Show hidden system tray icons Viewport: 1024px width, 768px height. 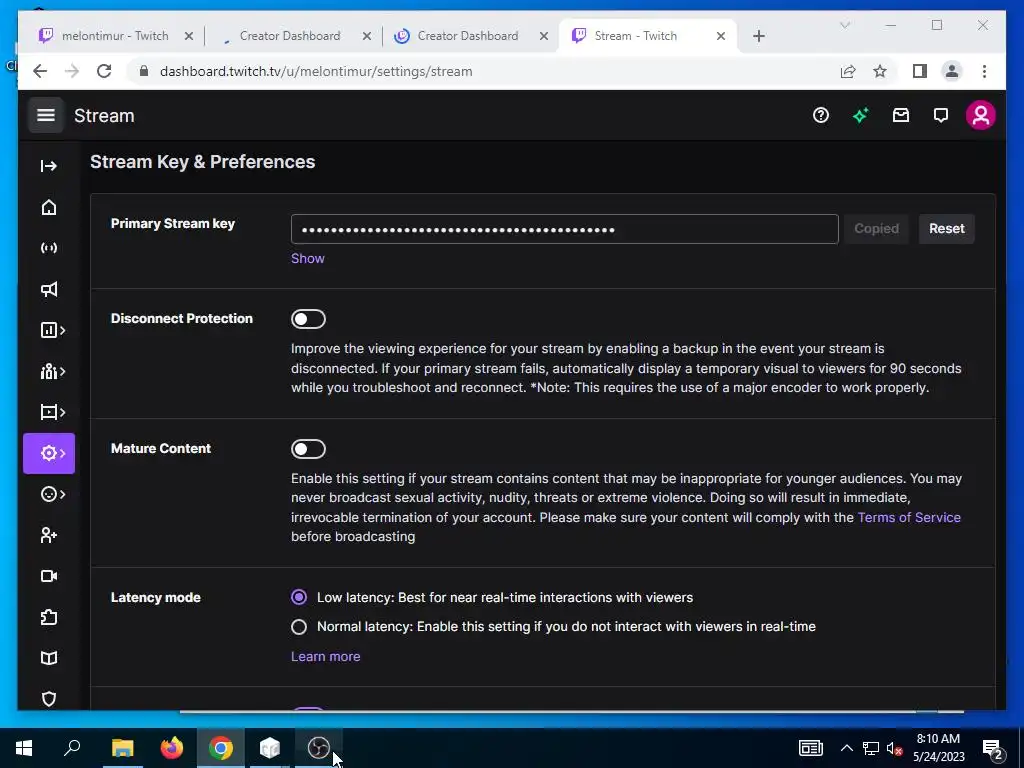[x=846, y=748]
